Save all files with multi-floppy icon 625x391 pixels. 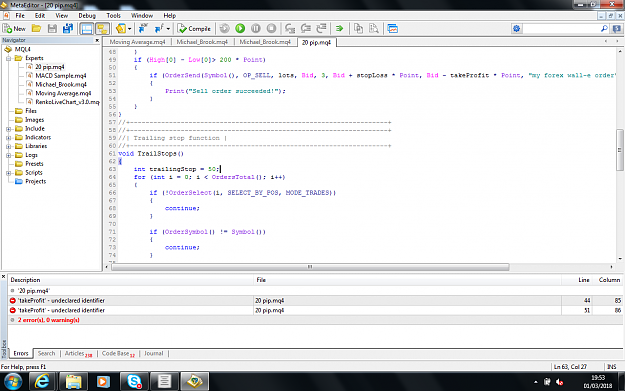68,29
